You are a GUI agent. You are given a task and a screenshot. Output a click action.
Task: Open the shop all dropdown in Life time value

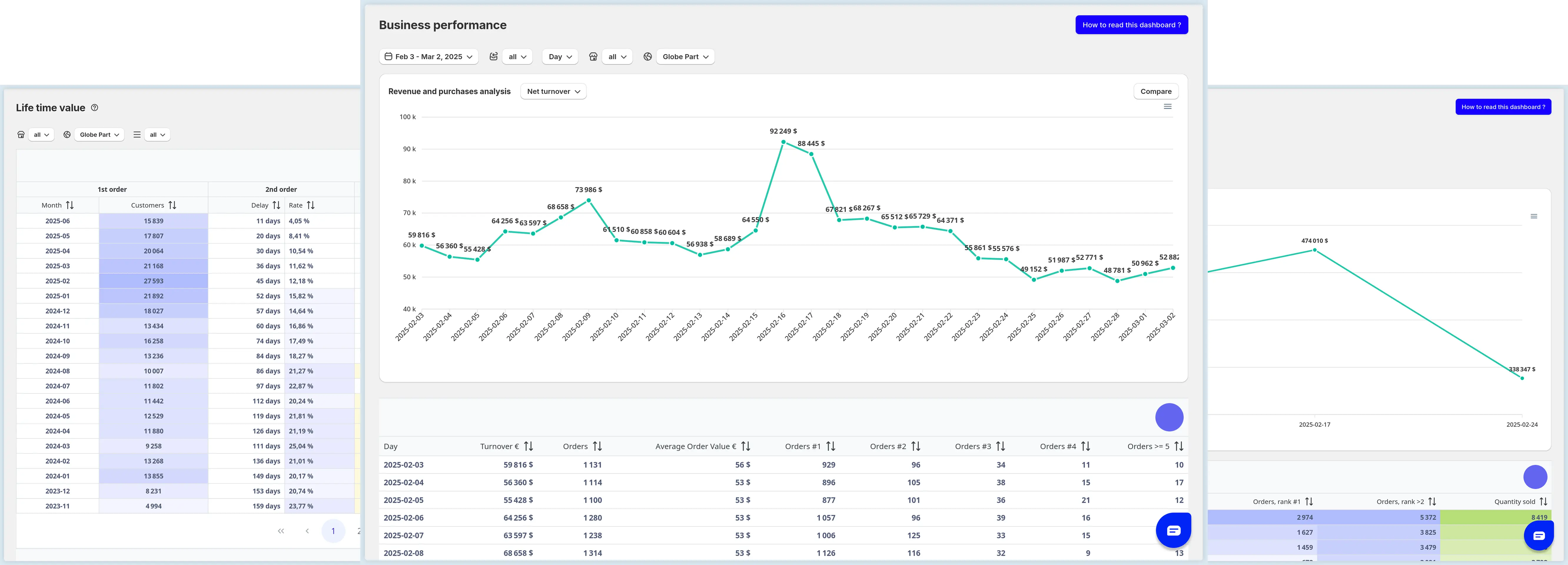point(41,134)
